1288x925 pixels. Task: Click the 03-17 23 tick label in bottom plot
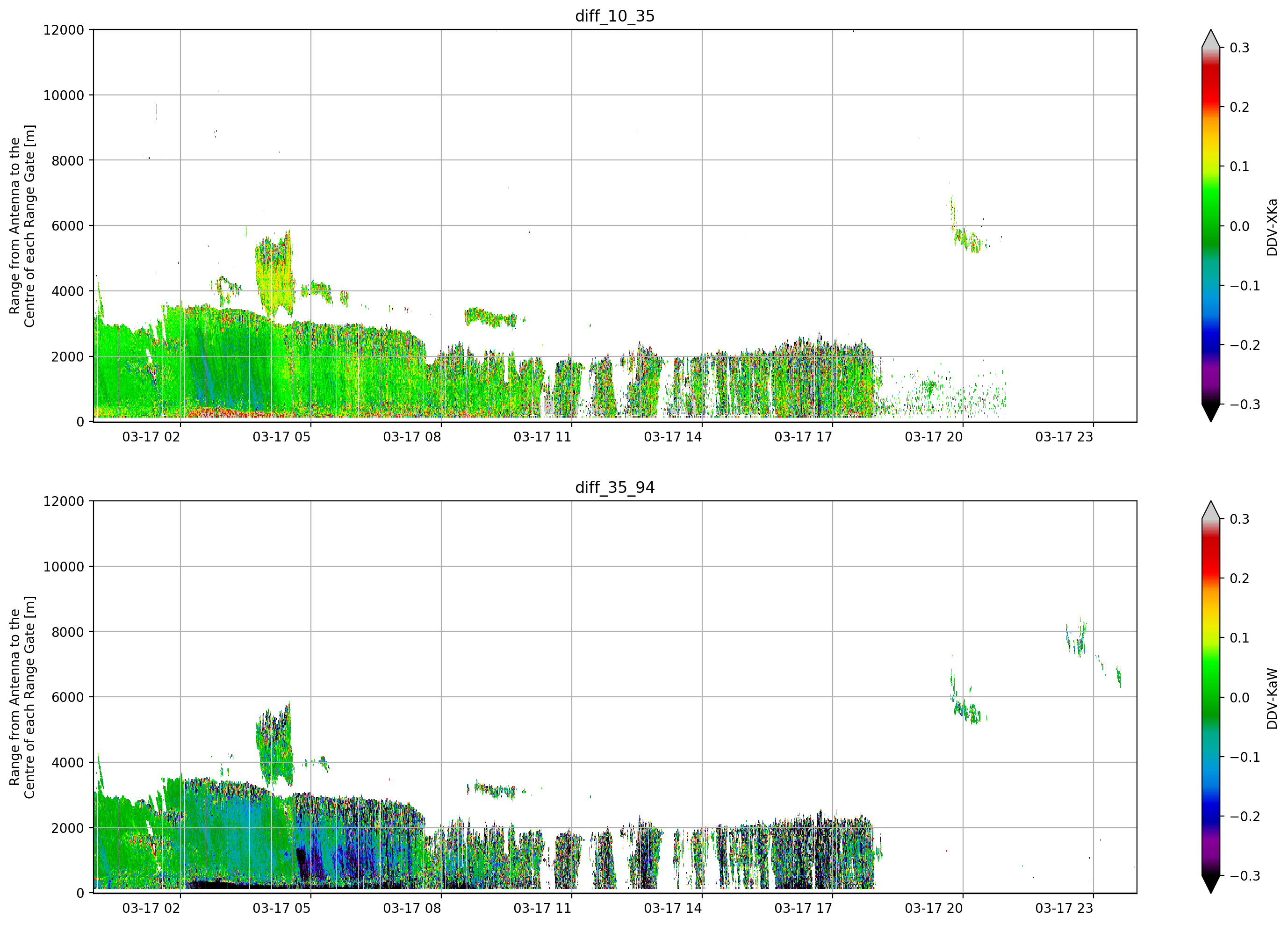[x=1064, y=909]
